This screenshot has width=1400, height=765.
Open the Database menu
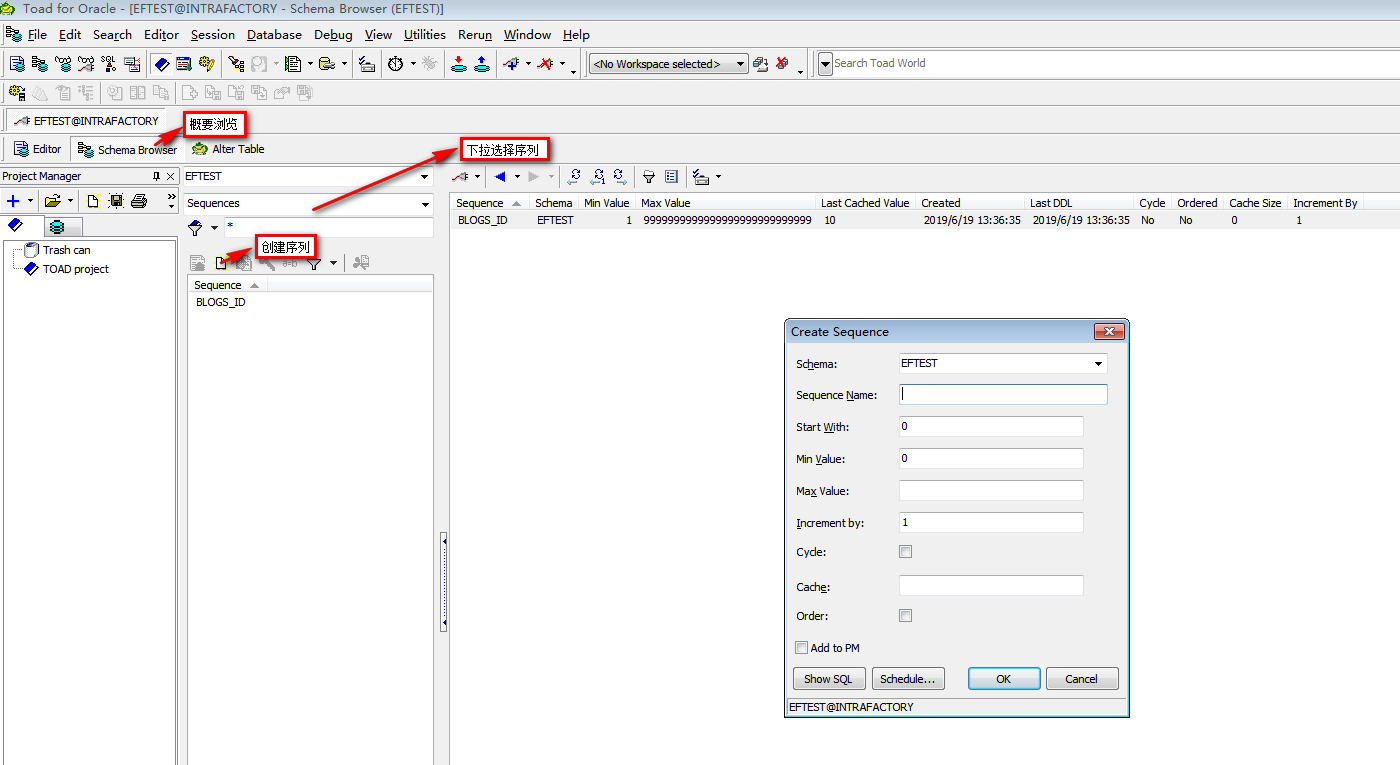[x=274, y=35]
